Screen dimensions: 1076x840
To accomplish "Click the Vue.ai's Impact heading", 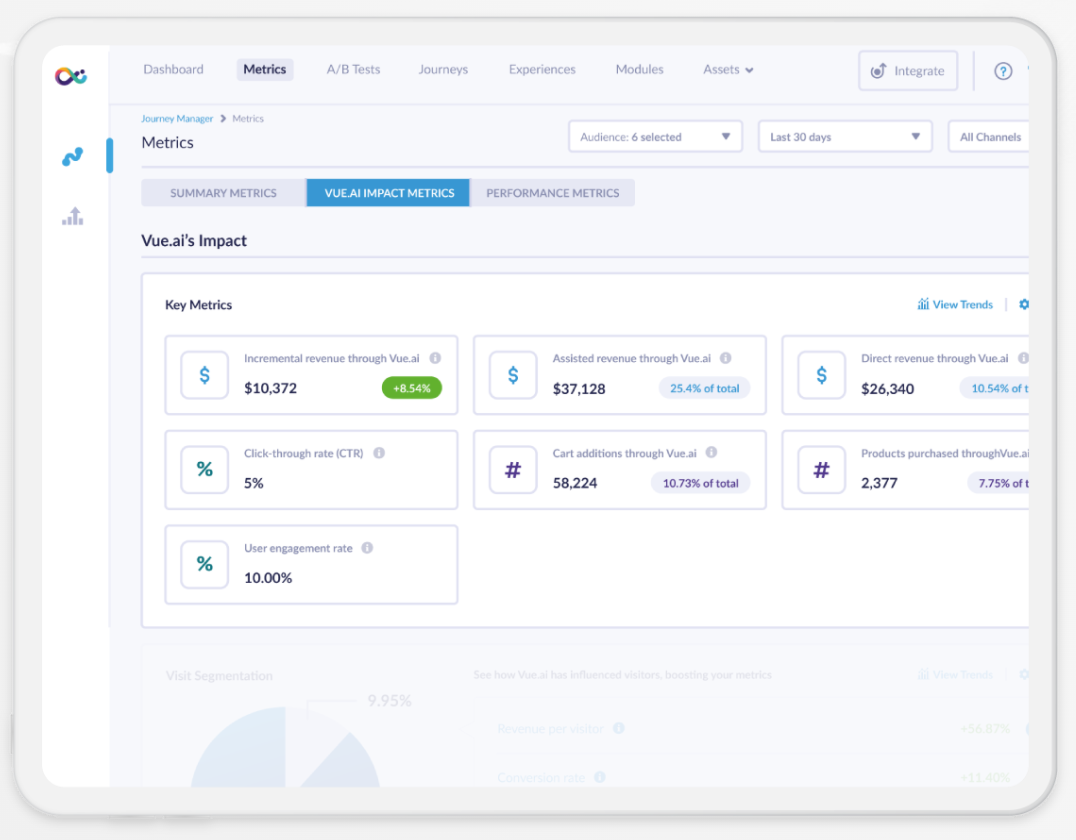I will (x=194, y=241).
